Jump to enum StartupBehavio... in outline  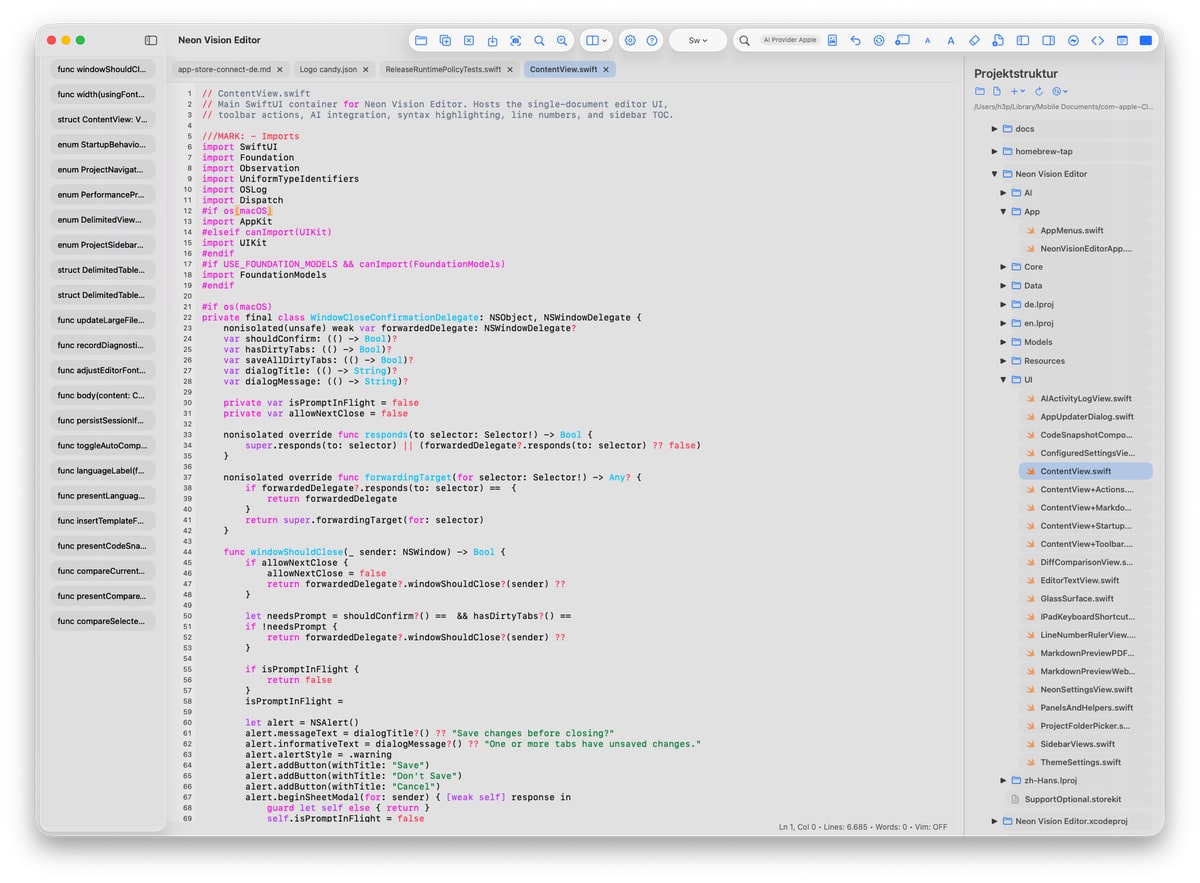[x=103, y=144]
